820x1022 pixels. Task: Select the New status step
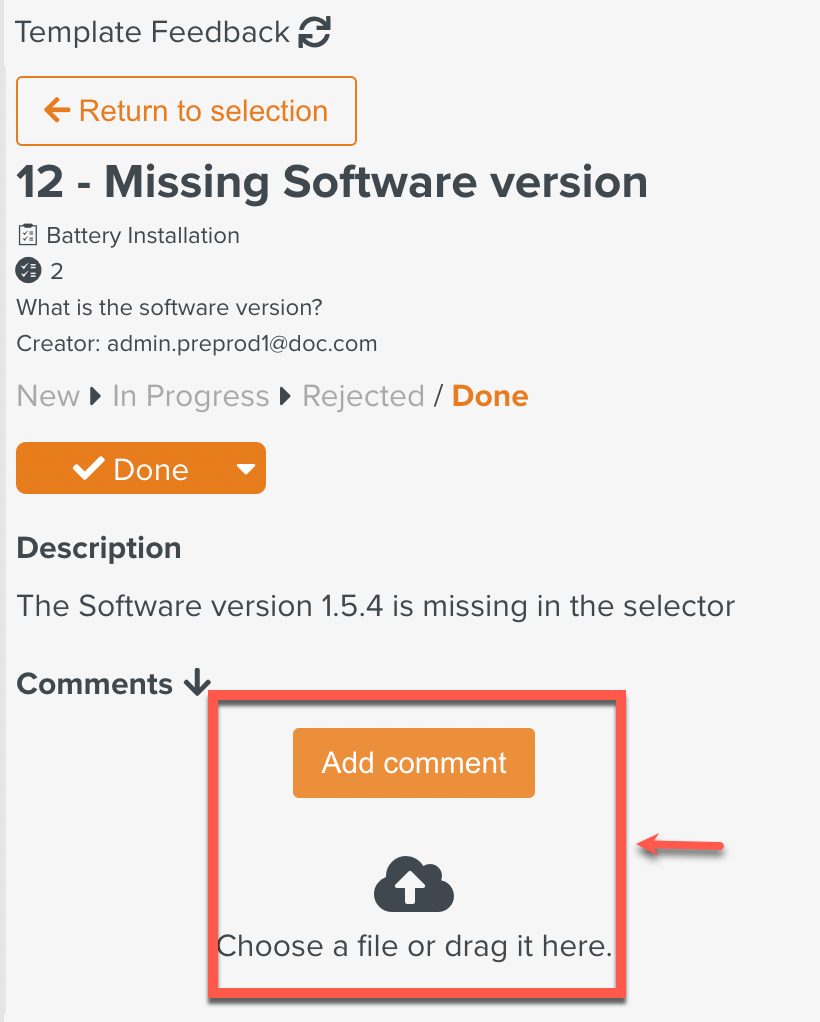pos(48,396)
